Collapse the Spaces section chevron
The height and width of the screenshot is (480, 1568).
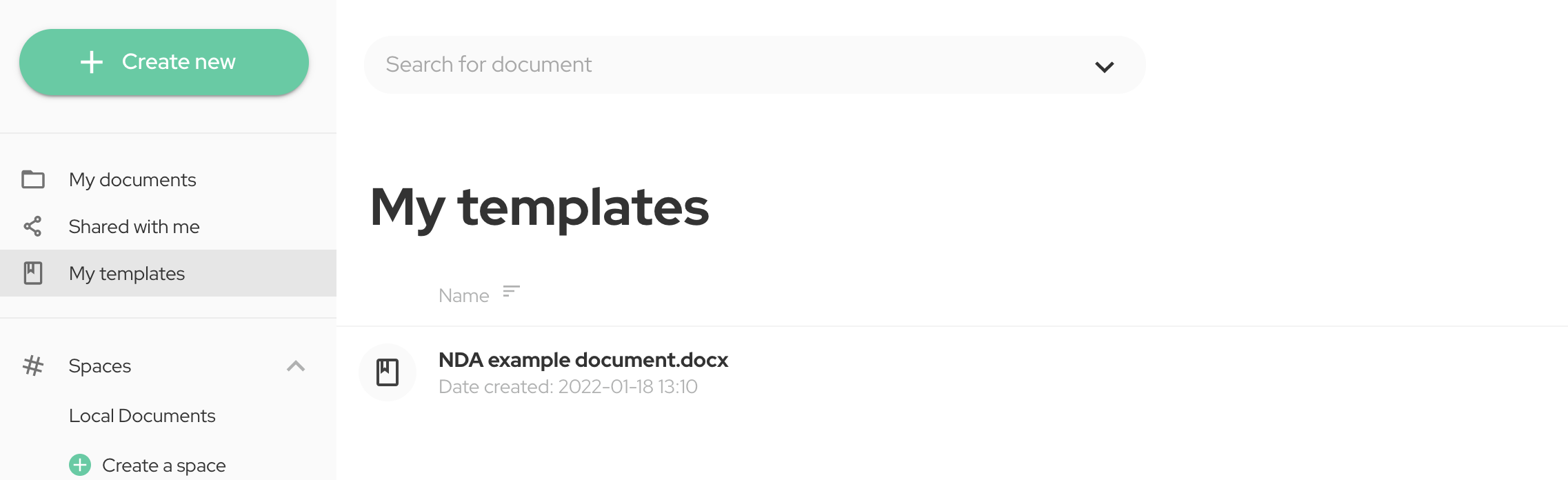[x=296, y=366]
